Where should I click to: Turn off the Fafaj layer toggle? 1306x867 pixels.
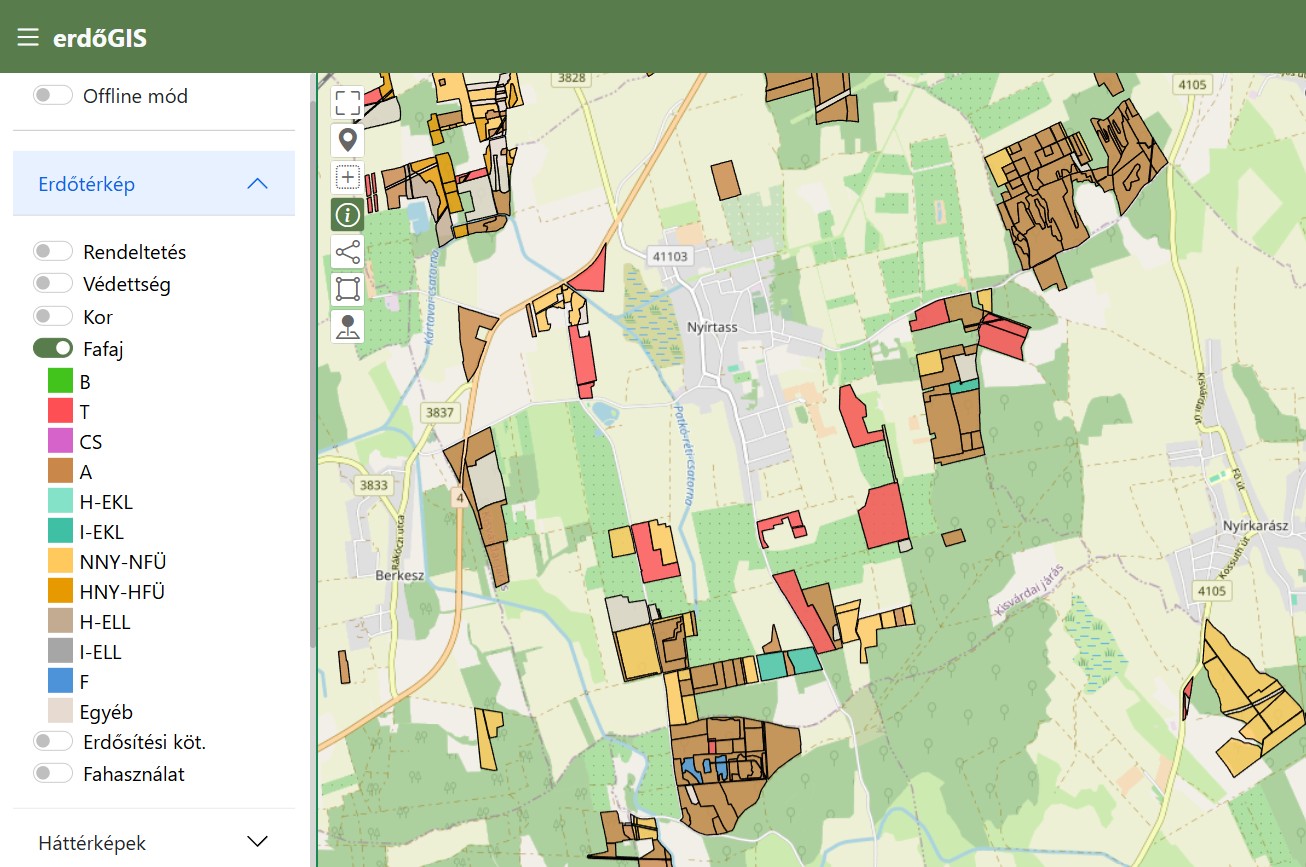point(53,348)
